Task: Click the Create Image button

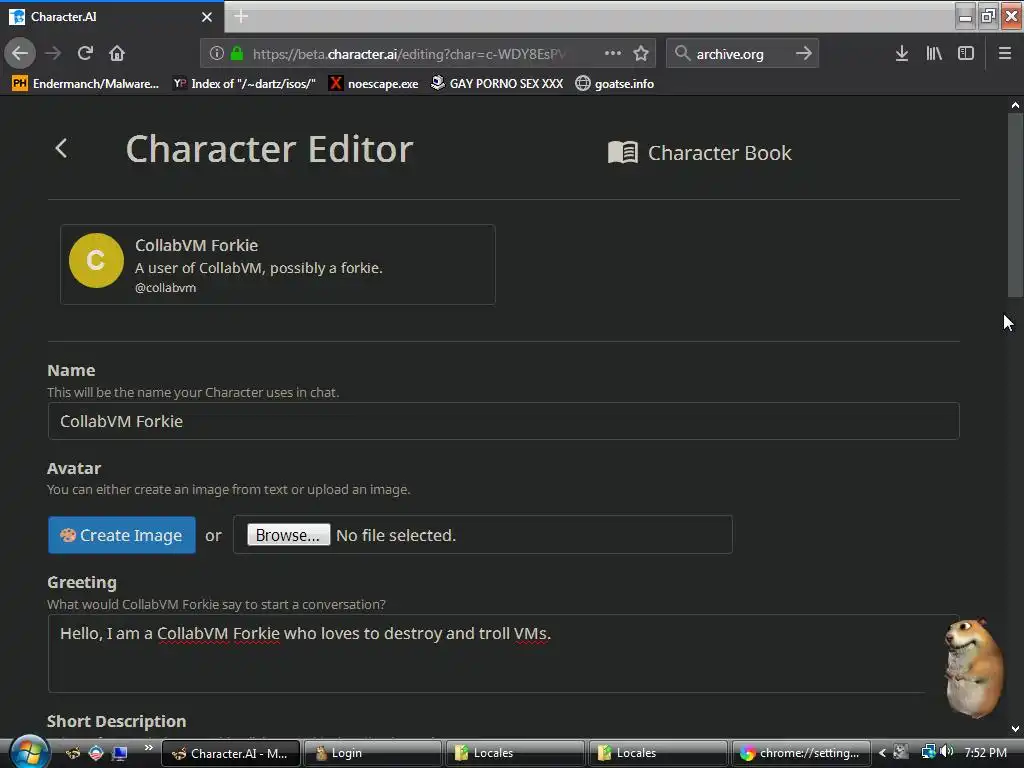Action: pyautogui.click(x=121, y=535)
